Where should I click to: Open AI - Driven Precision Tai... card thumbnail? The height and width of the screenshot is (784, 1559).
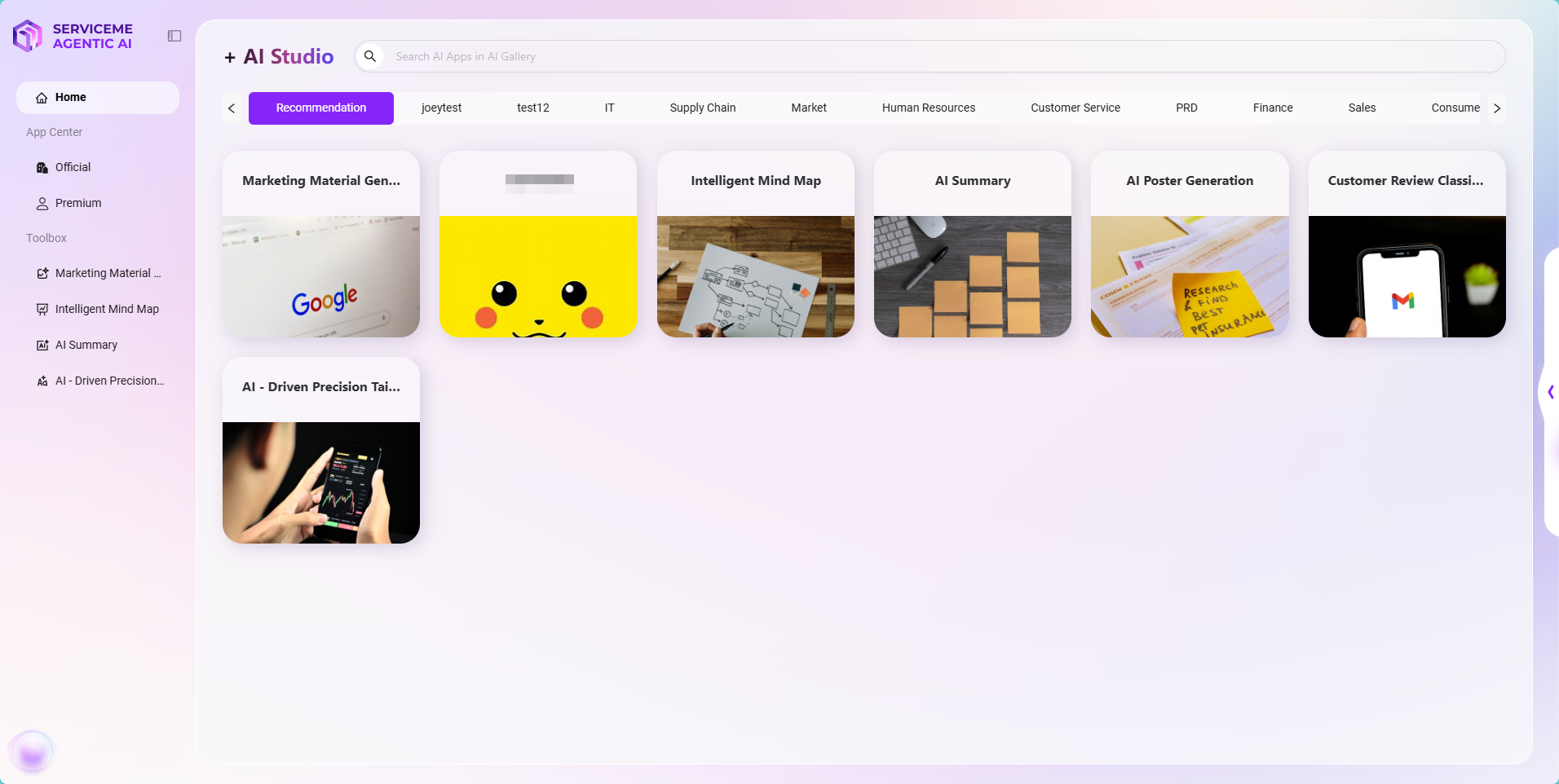point(321,483)
